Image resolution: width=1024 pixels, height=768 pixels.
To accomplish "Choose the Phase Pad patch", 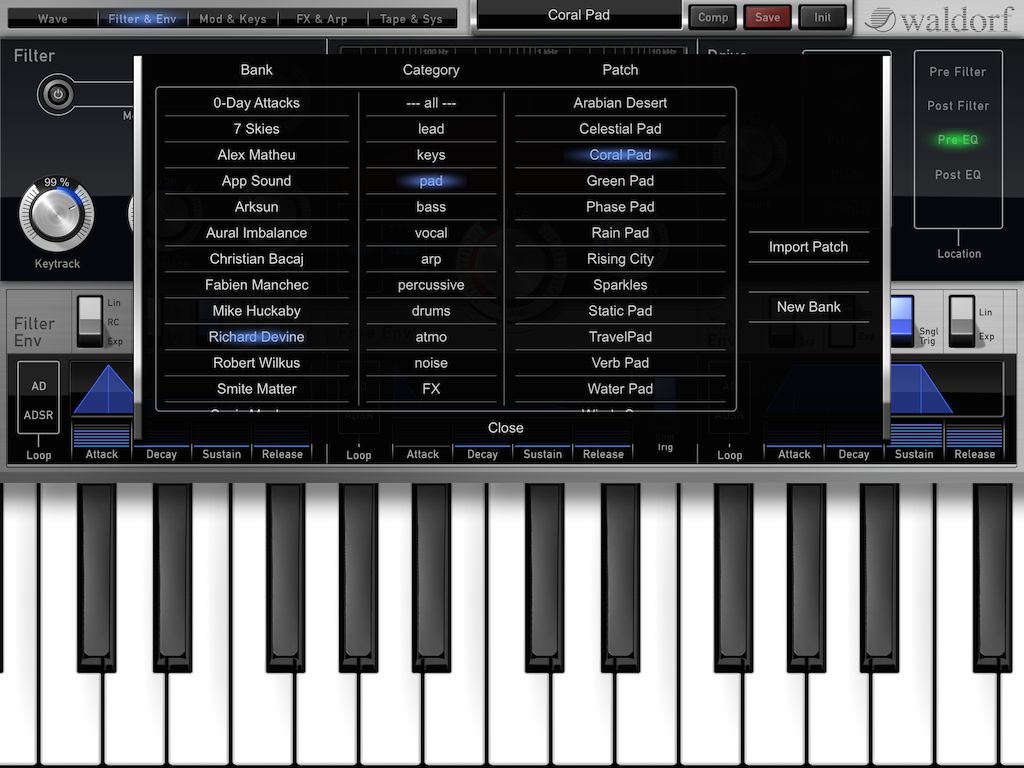I will coord(620,207).
